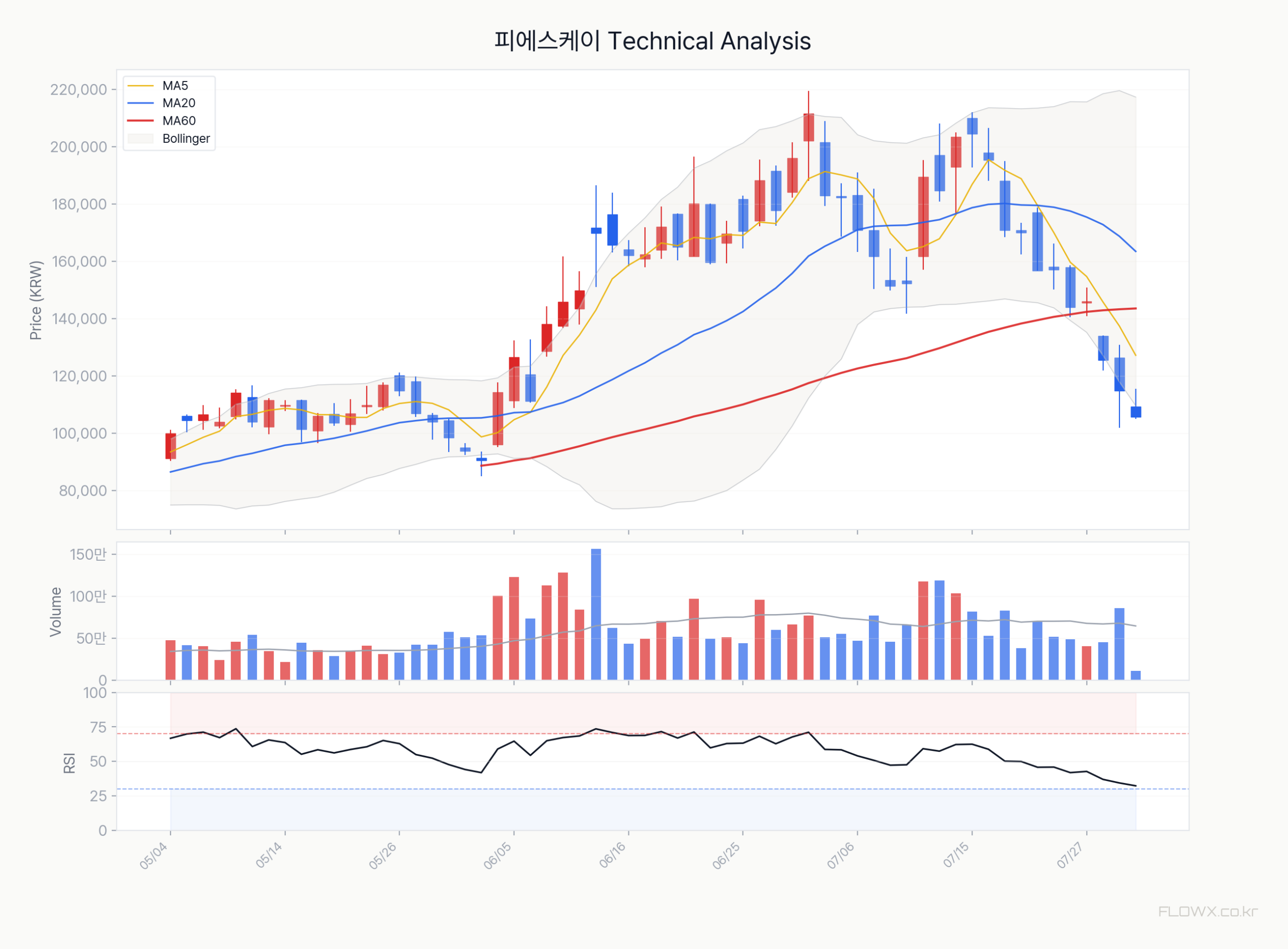1288x949 pixels.
Task: Select the "50" RSI axis label
Action: tap(98, 761)
